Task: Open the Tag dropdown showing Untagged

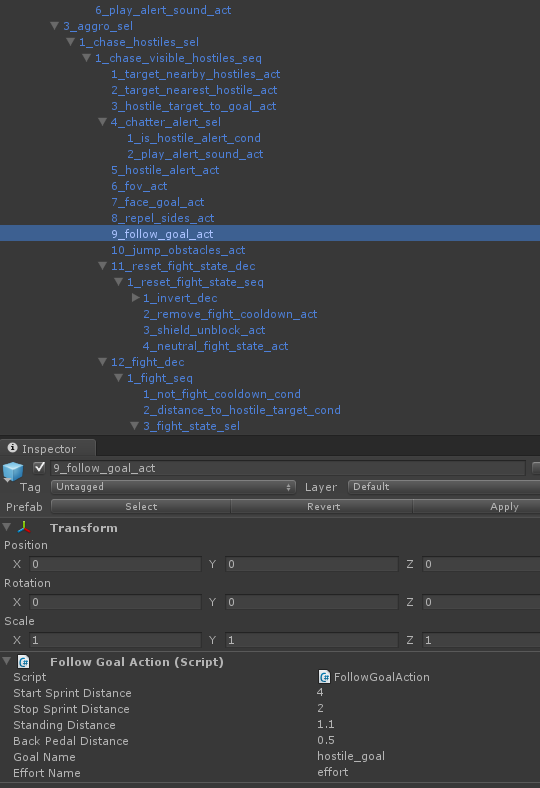Action: click(x=173, y=487)
